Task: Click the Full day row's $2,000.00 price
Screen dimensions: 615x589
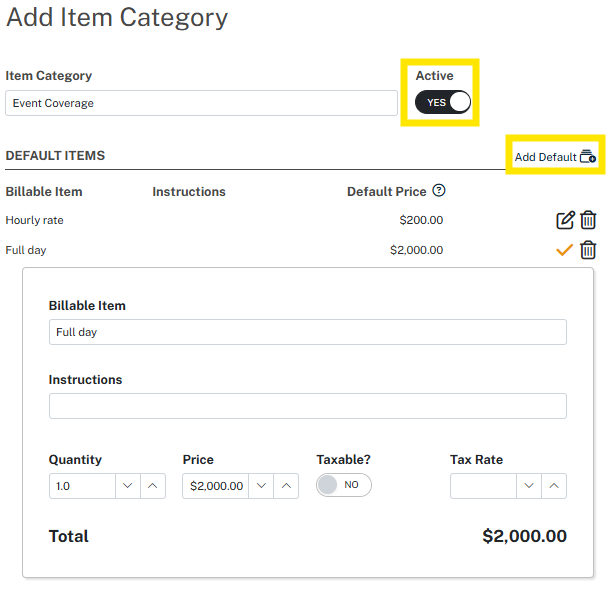Action: (417, 250)
